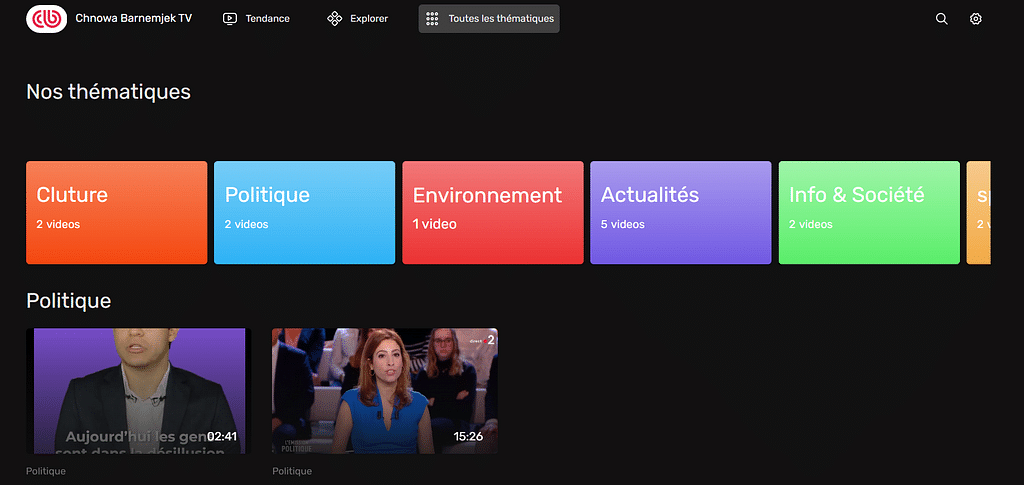
Task: Open the red Environnement category card
Action: point(492,212)
